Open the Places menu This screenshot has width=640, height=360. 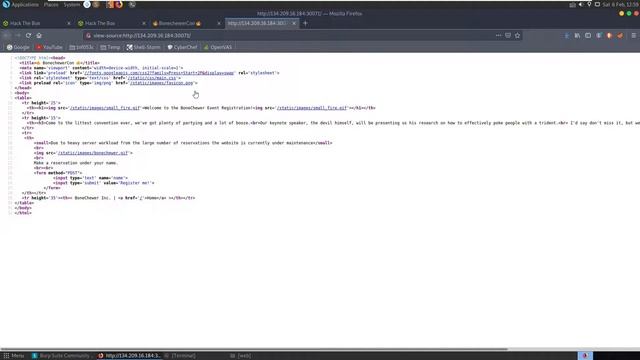(x=51, y=4)
